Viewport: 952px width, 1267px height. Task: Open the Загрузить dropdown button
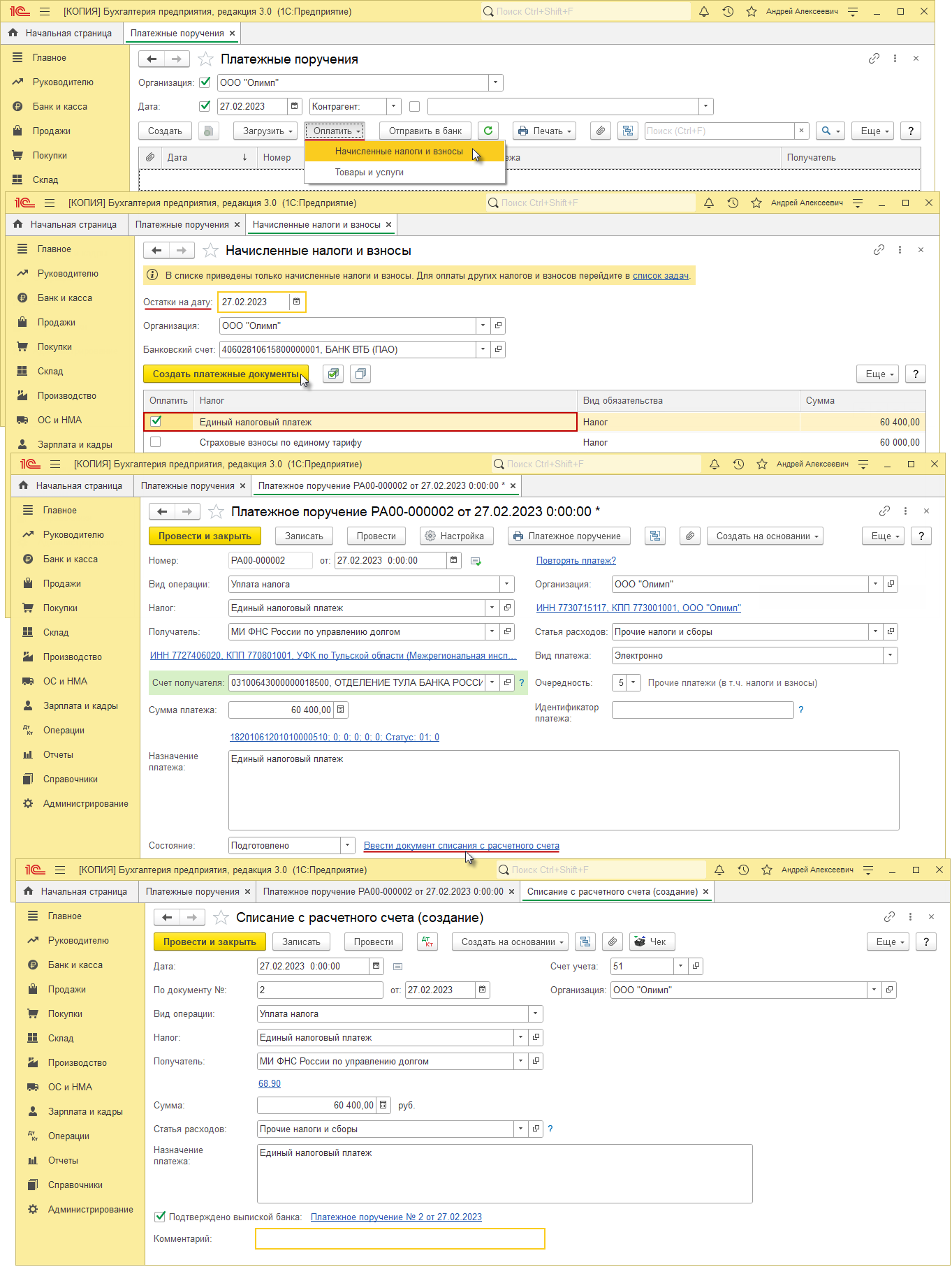click(x=266, y=131)
